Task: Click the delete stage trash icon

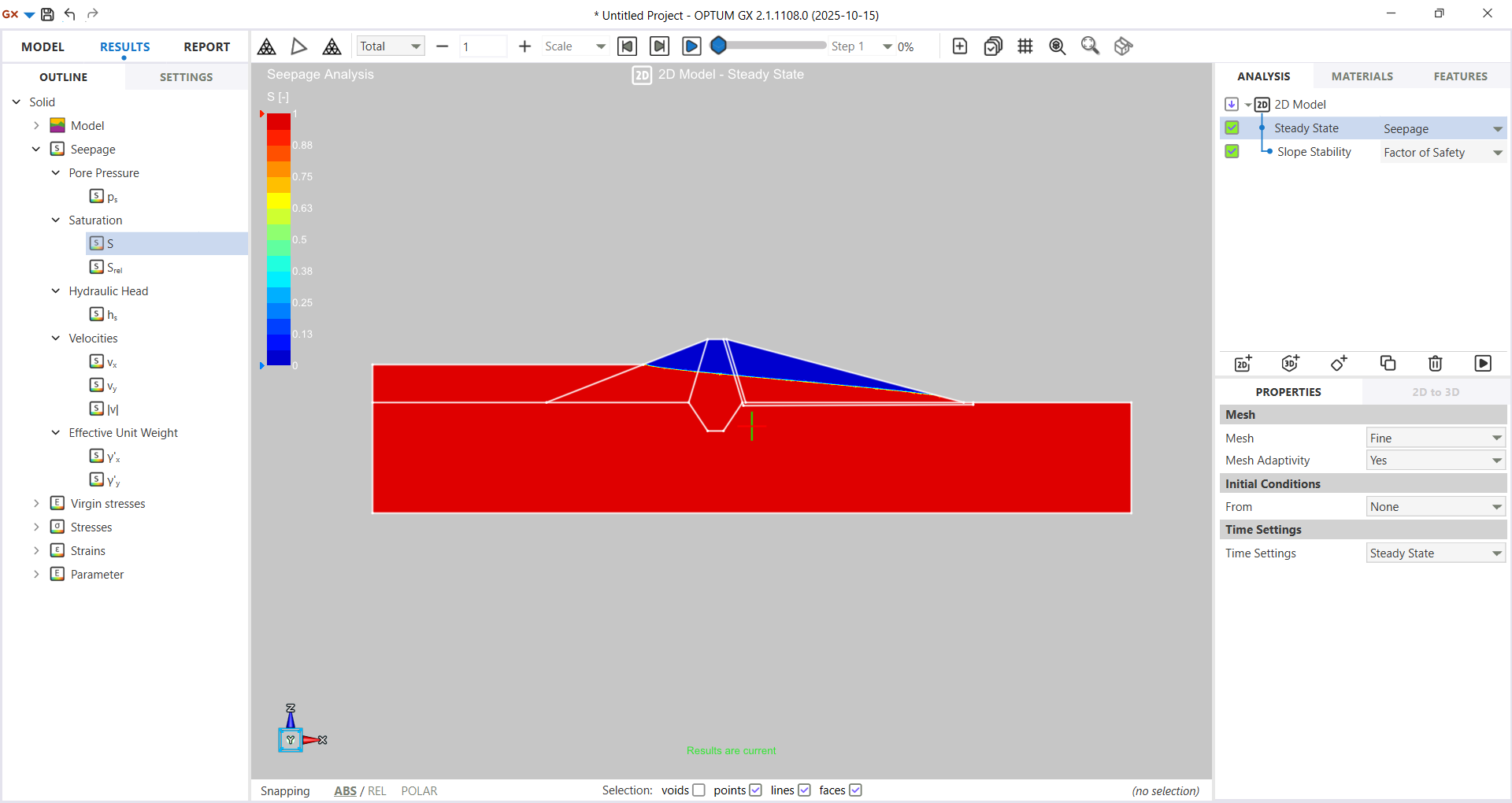Action: (1435, 363)
